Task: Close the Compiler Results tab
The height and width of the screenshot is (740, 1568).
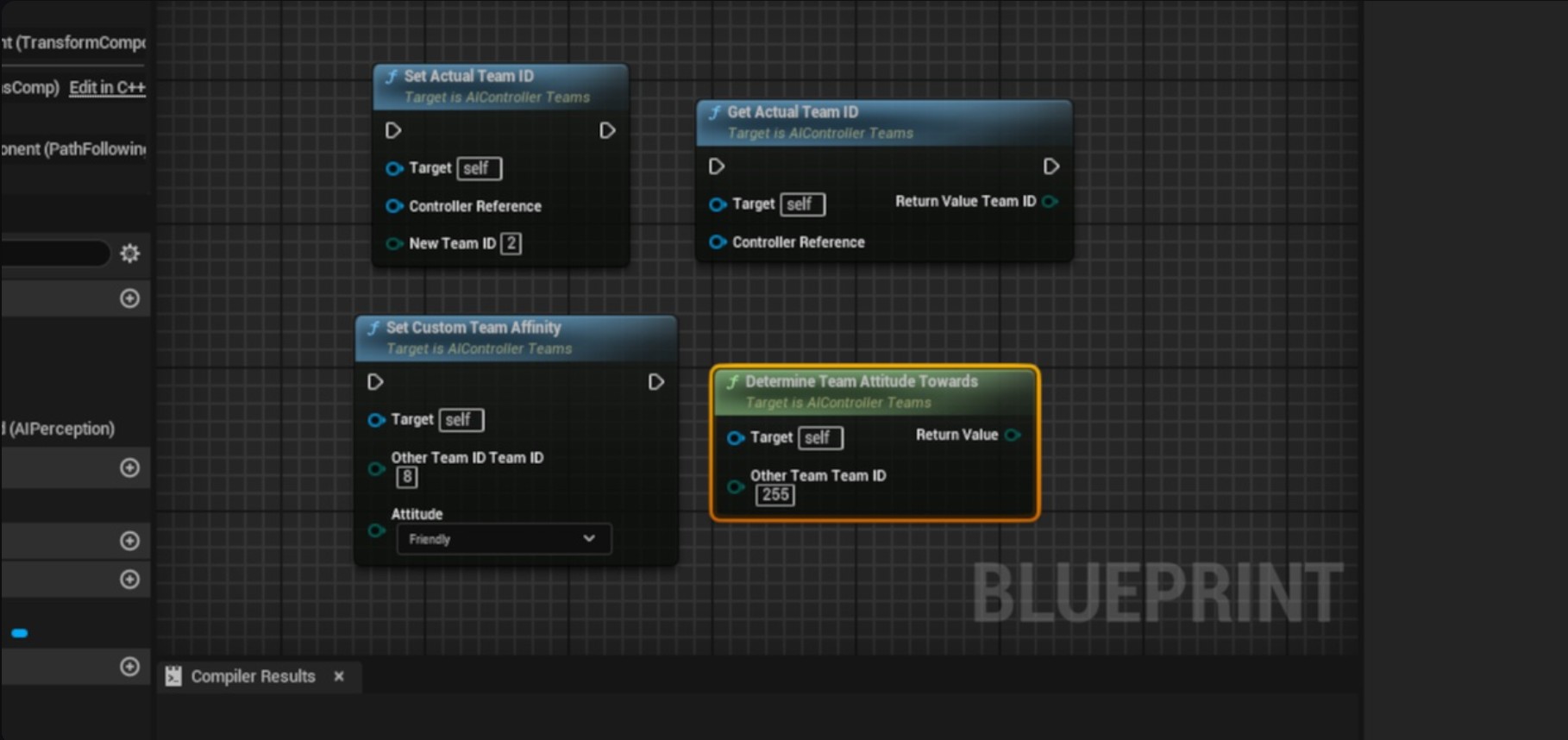Action: [339, 677]
